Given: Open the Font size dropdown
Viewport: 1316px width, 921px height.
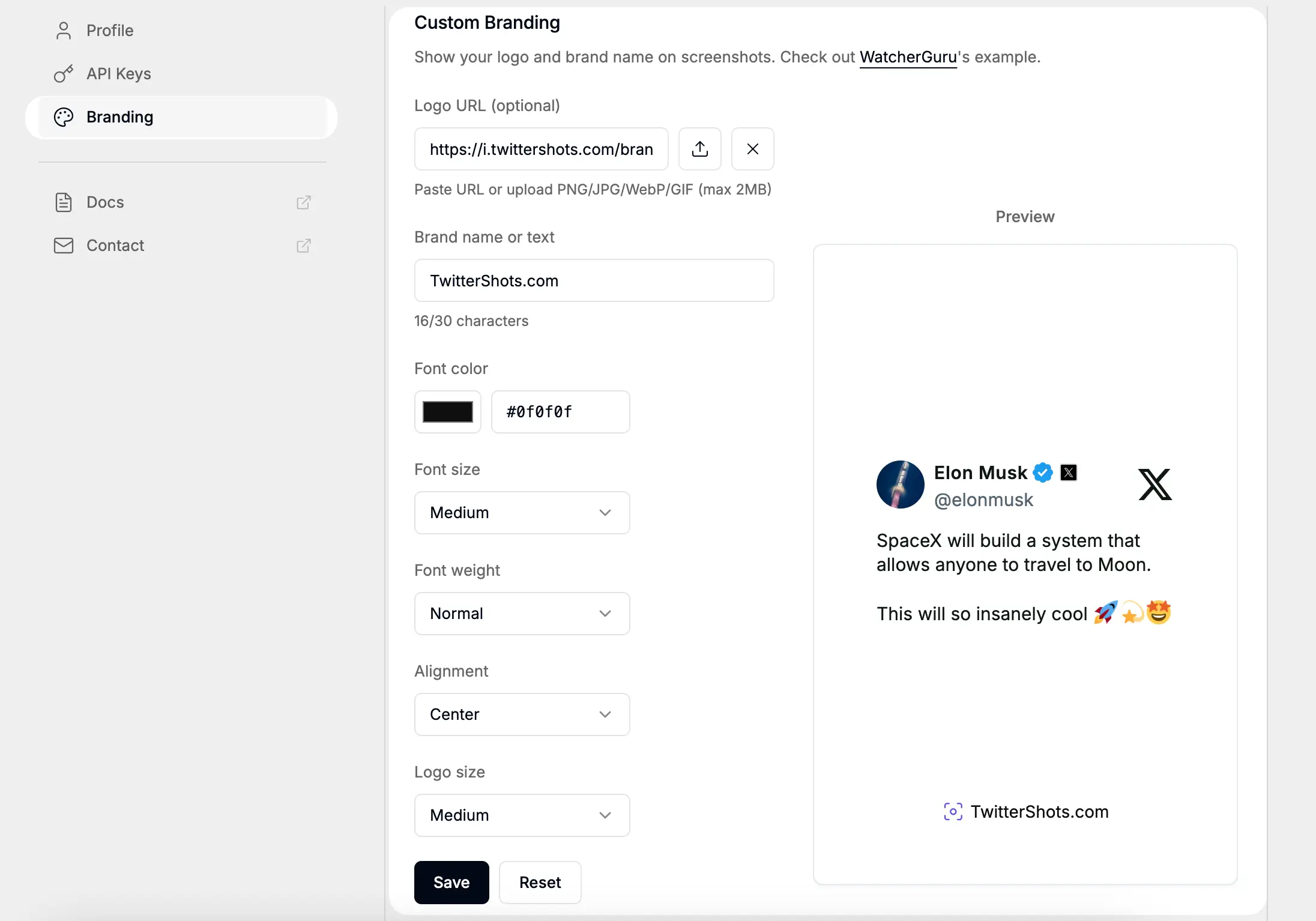Looking at the screenshot, I should tap(522, 513).
